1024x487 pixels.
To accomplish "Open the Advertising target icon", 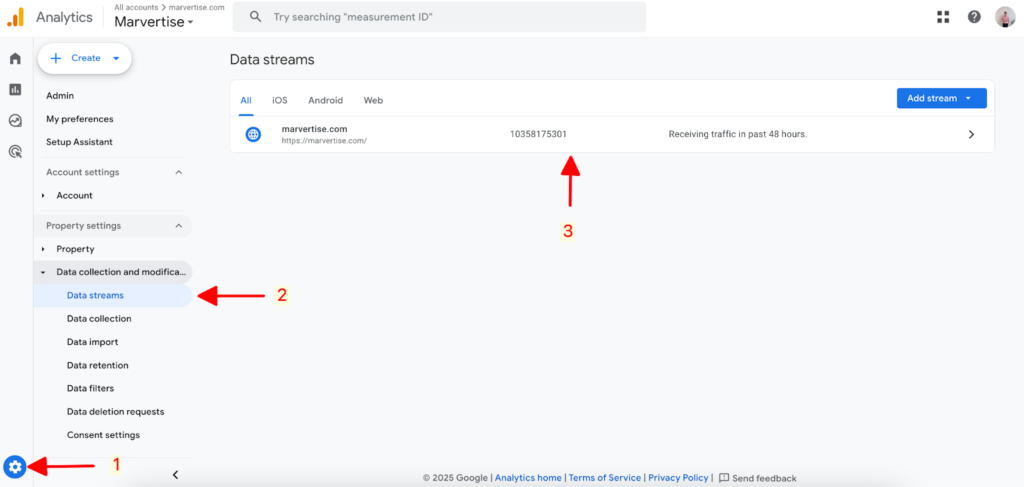I will [x=15, y=152].
